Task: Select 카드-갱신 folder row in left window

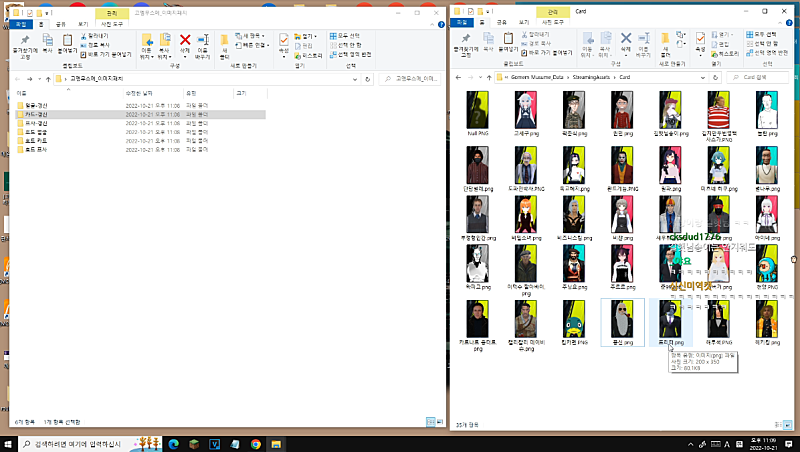Action: [x=140, y=114]
